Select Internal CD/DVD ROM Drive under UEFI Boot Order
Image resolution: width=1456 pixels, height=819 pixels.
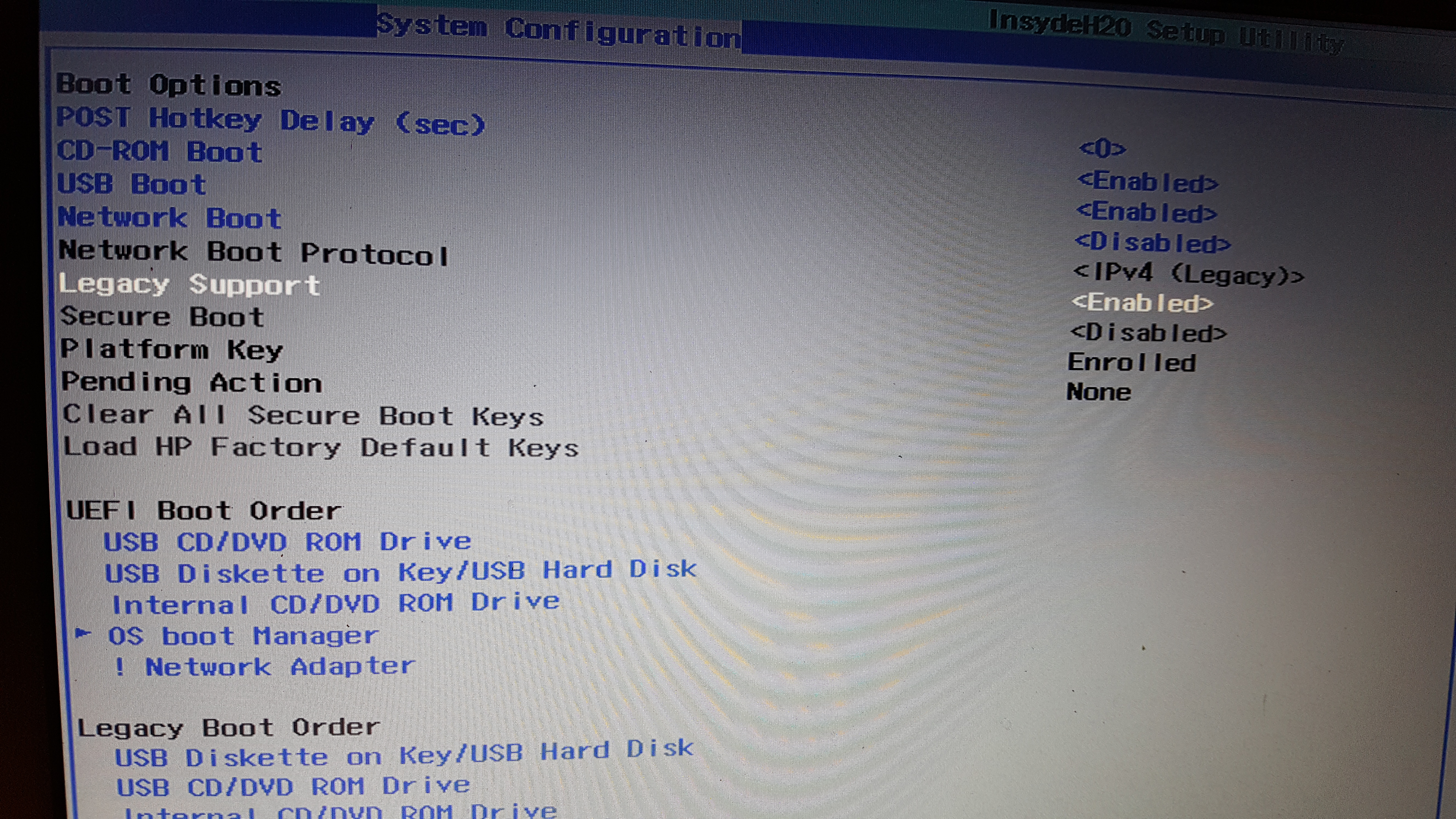pyautogui.click(x=336, y=604)
